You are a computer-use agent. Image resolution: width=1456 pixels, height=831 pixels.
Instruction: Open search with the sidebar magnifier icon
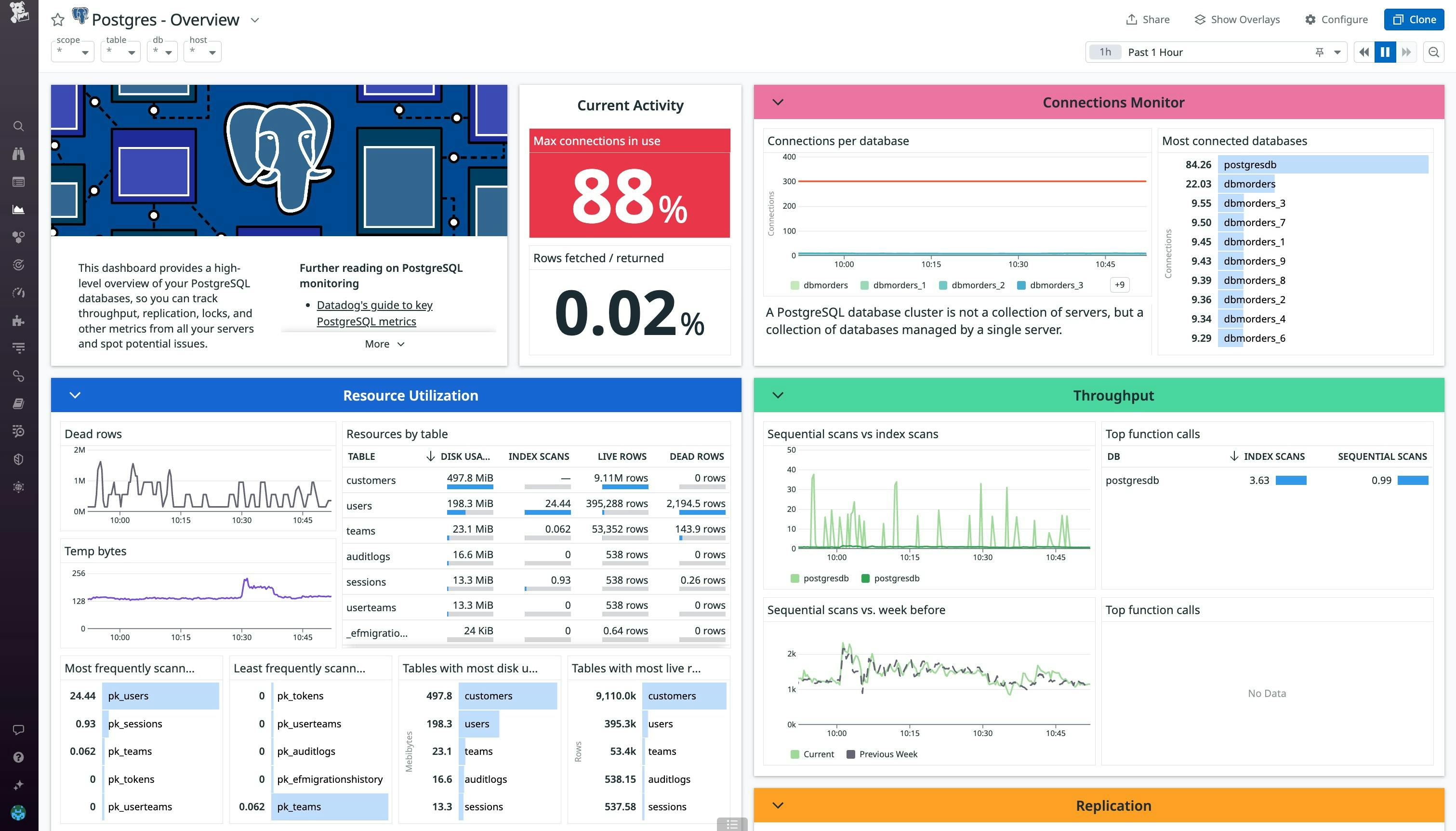tap(18, 126)
